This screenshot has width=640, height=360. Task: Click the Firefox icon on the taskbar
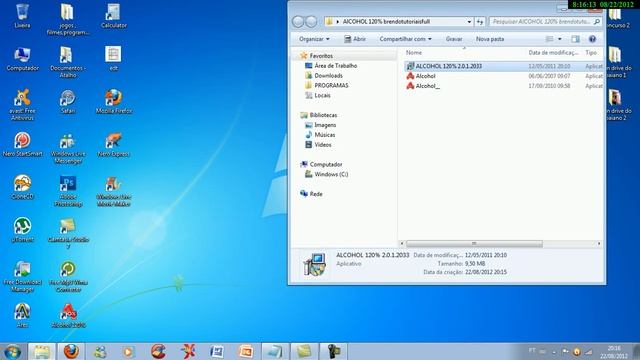71,351
